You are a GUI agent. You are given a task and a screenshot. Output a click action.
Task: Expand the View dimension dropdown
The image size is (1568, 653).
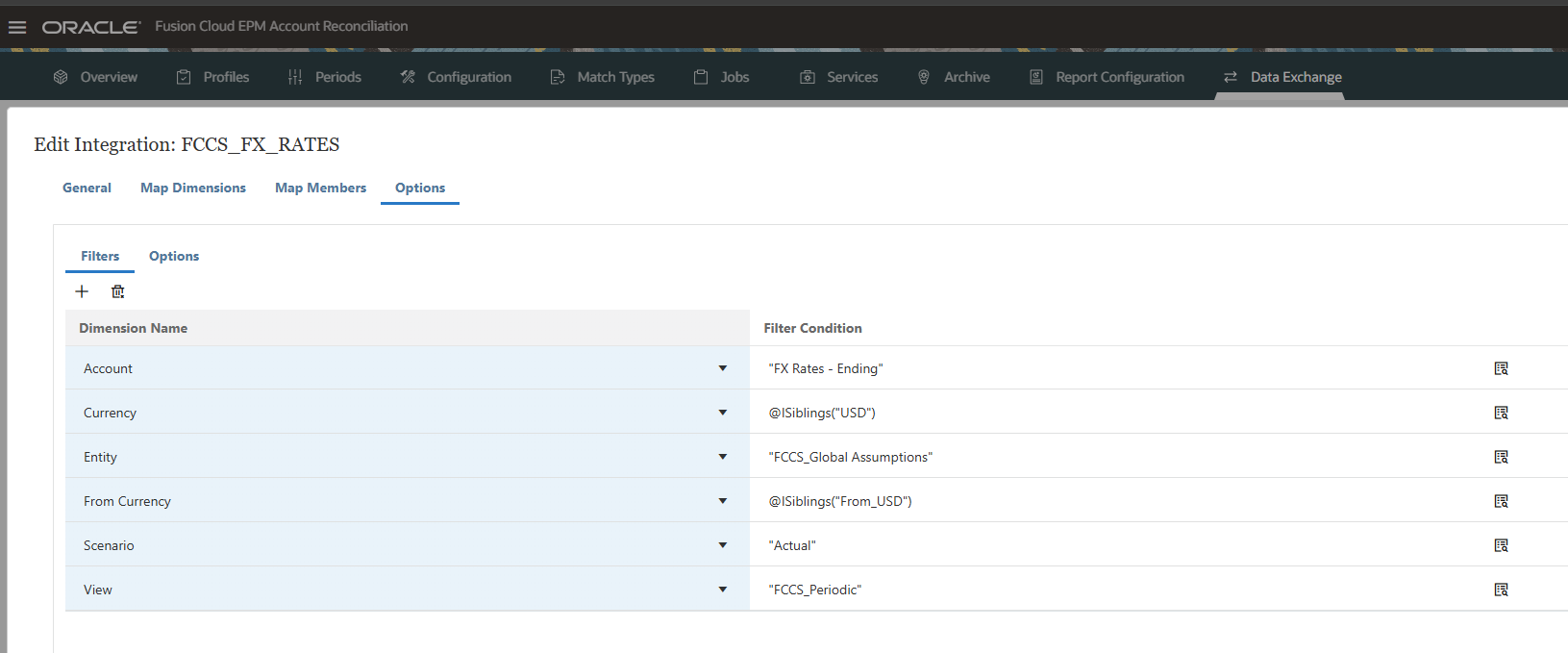tap(723, 590)
